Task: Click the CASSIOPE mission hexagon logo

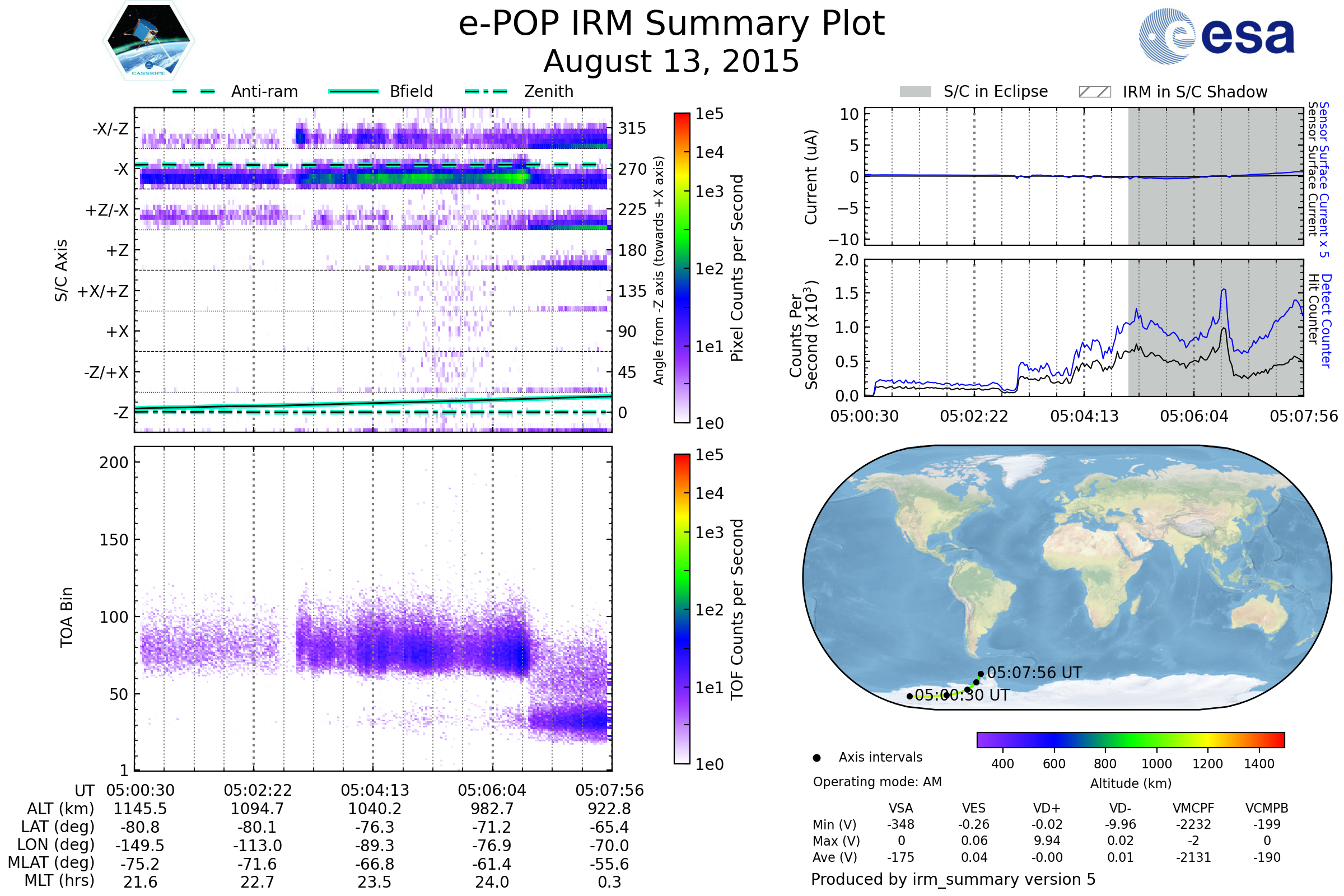Action: (148, 41)
